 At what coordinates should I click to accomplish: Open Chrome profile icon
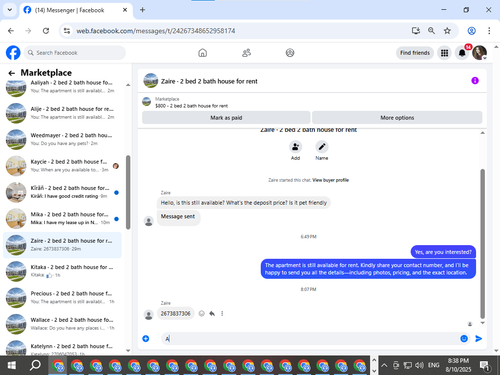tap(471, 31)
